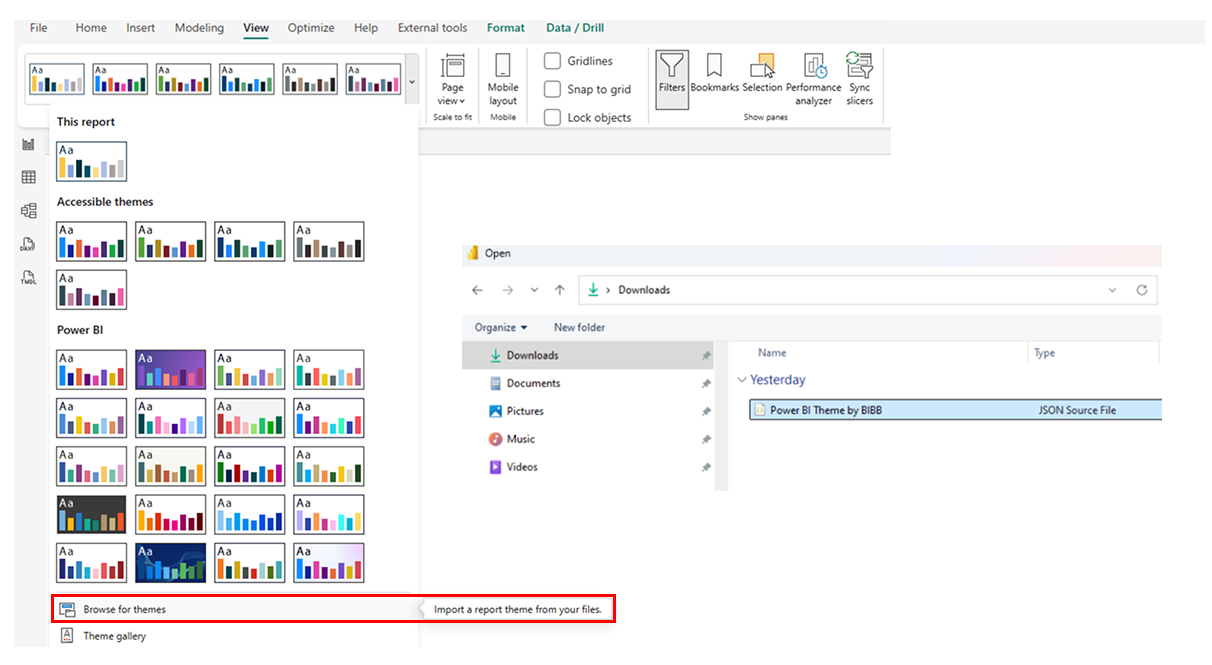Enable the Gridlines checkbox
Viewport: 1212px width, 665px height.
[x=552, y=61]
